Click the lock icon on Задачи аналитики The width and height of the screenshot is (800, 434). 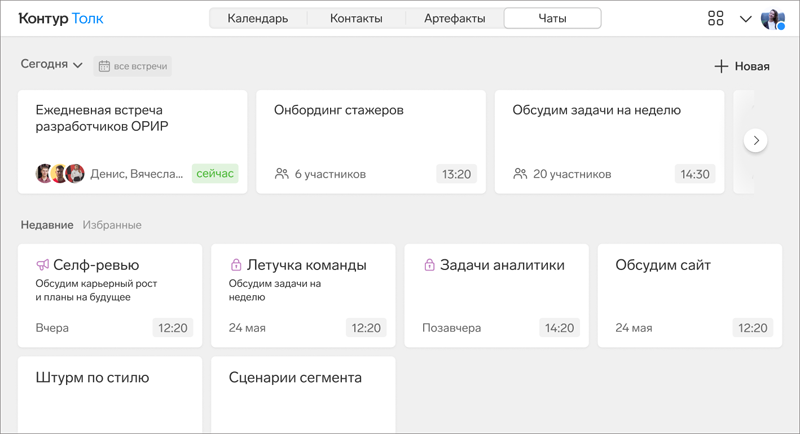point(429,265)
